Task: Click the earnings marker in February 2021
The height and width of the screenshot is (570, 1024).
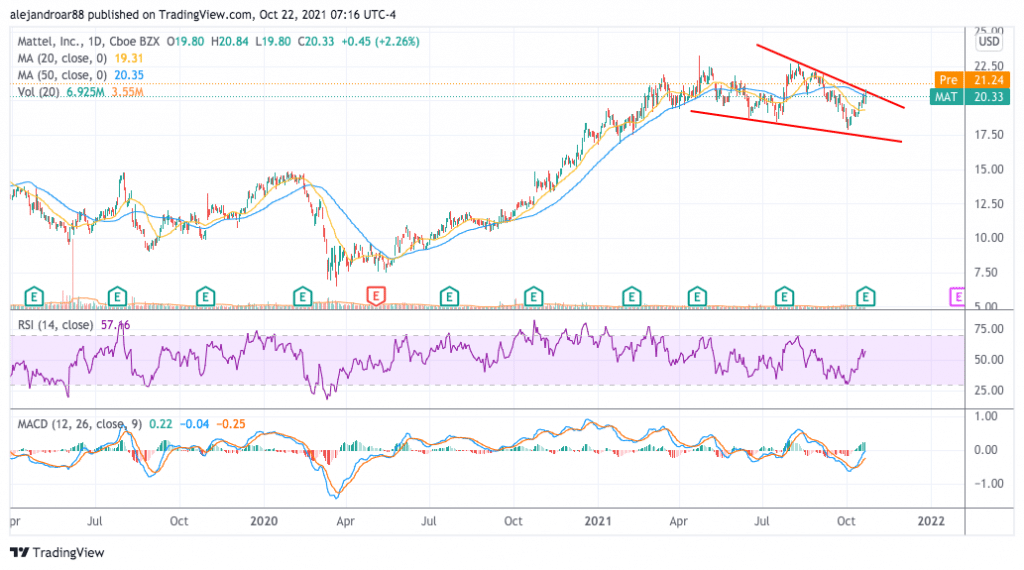Action: pos(632,296)
